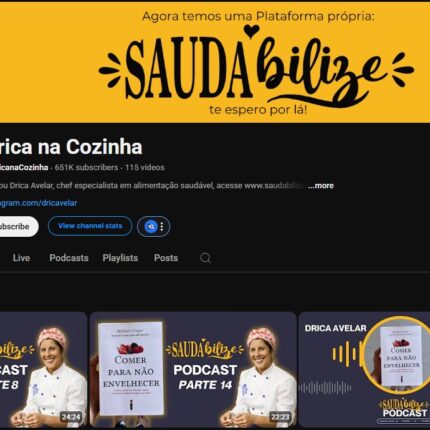Click the 115 videos count text
Viewport: 430px width, 430px height.
[x=145, y=167]
